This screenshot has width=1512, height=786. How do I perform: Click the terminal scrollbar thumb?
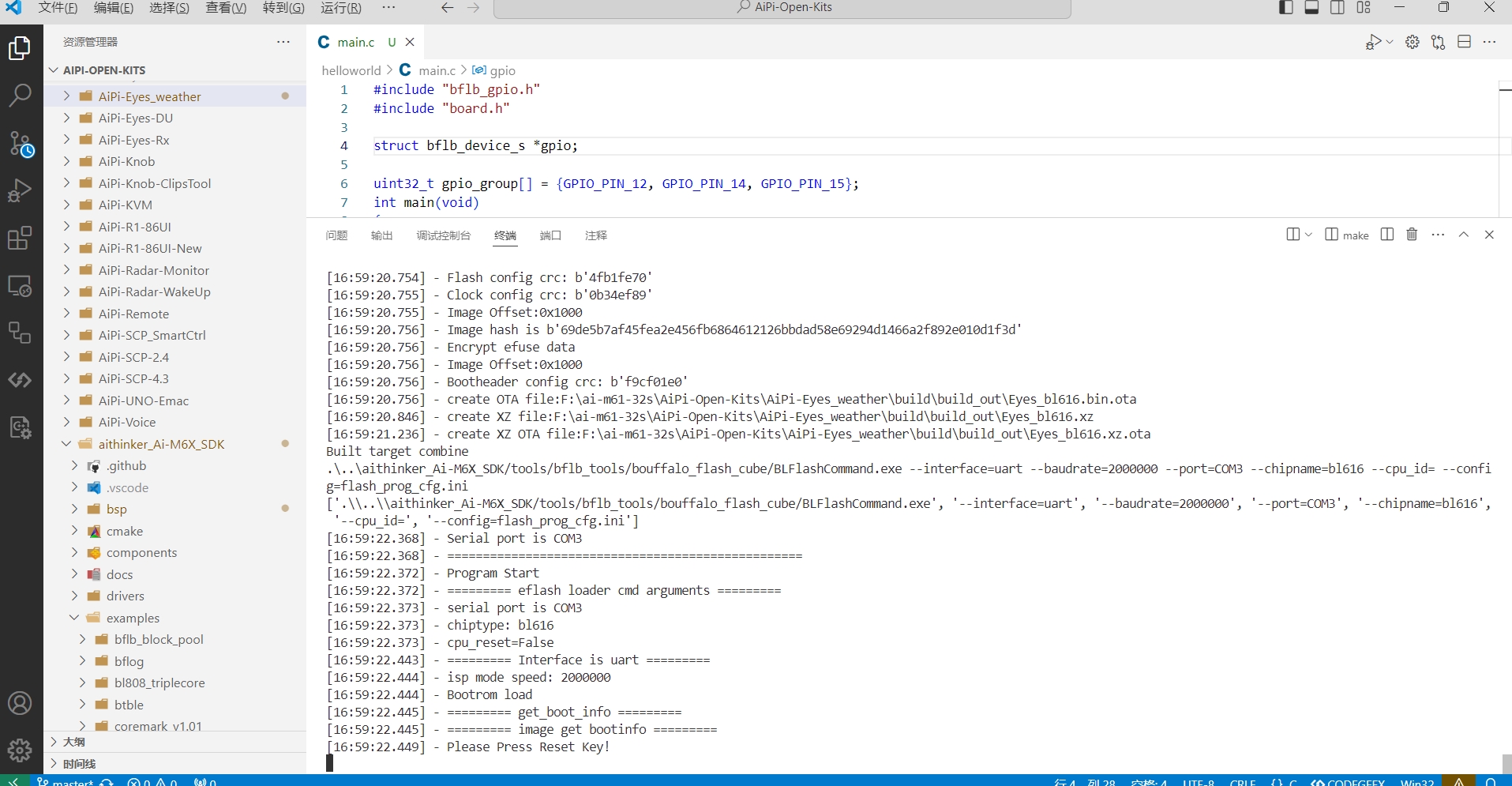tap(1506, 764)
